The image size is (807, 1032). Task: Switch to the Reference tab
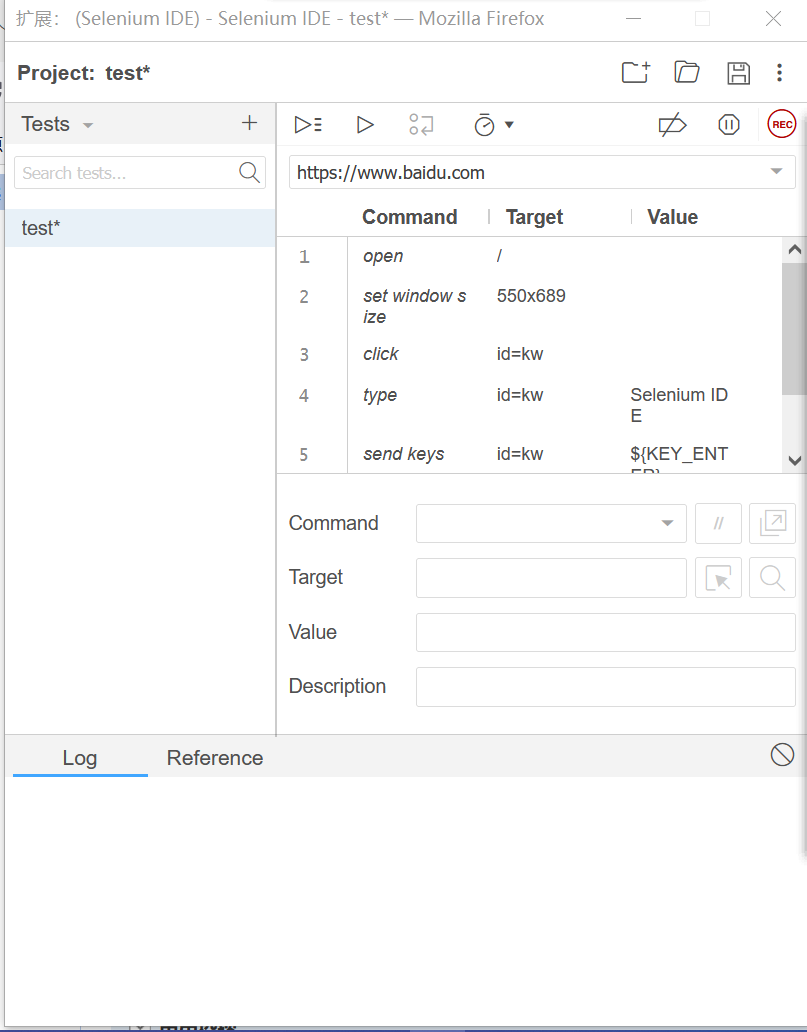(x=215, y=758)
